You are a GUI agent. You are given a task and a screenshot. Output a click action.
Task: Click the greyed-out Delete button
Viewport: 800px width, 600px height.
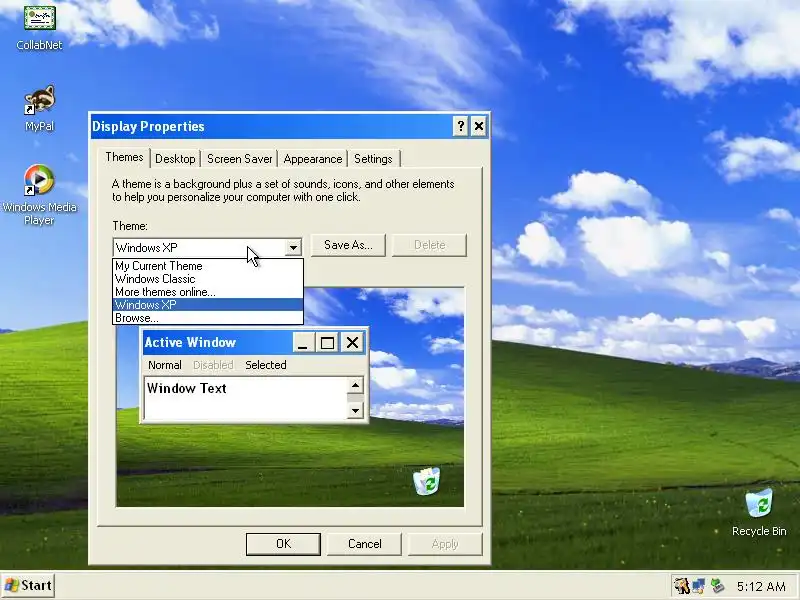point(429,245)
